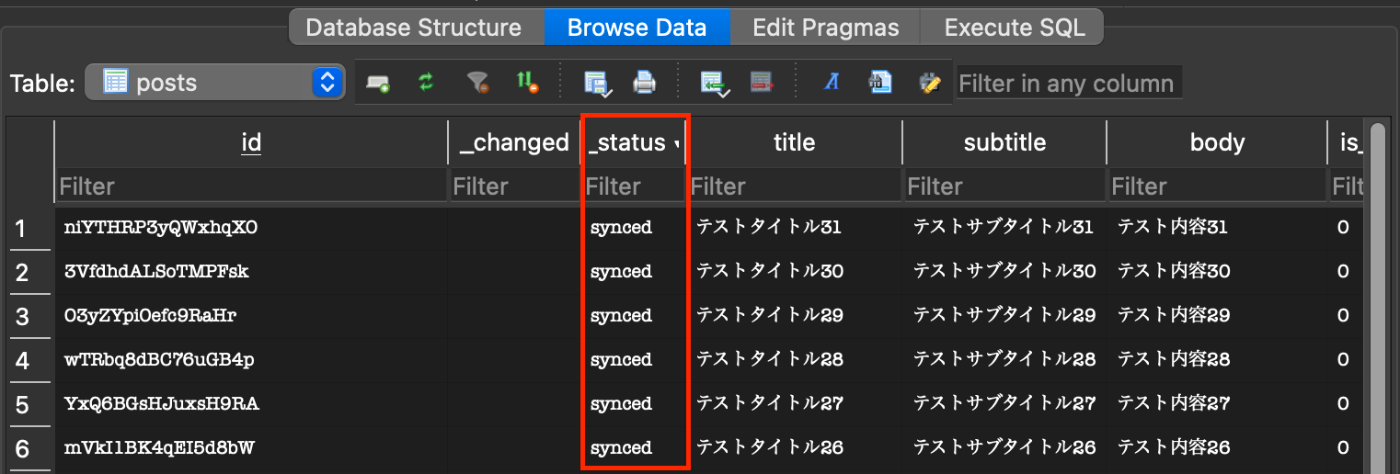Open find in cells with binoculars icon

(x=880, y=83)
